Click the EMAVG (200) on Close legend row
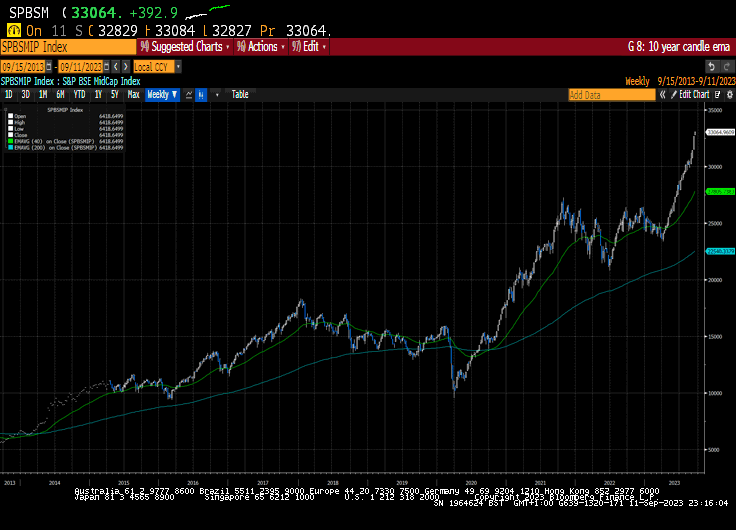 coord(66,147)
